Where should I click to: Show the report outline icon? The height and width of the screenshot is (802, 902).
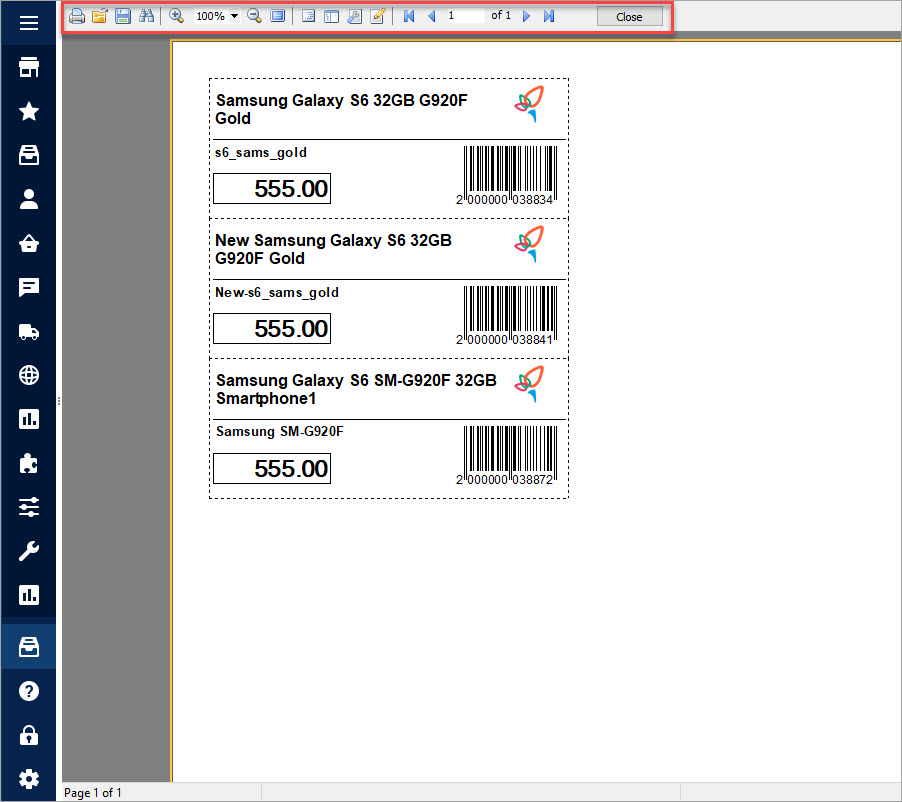308,16
